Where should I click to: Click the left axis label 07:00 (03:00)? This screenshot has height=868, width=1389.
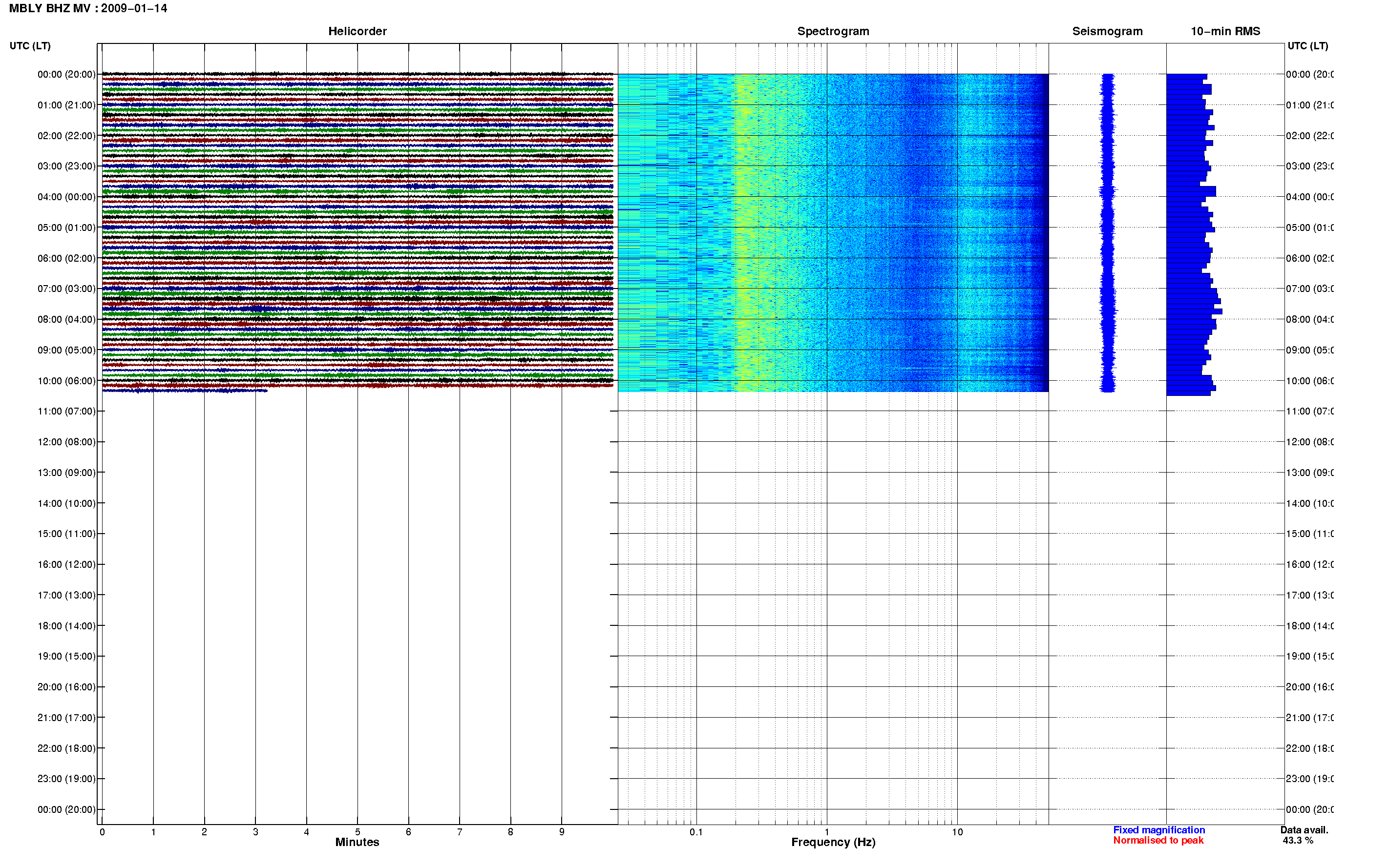pos(66,289)
